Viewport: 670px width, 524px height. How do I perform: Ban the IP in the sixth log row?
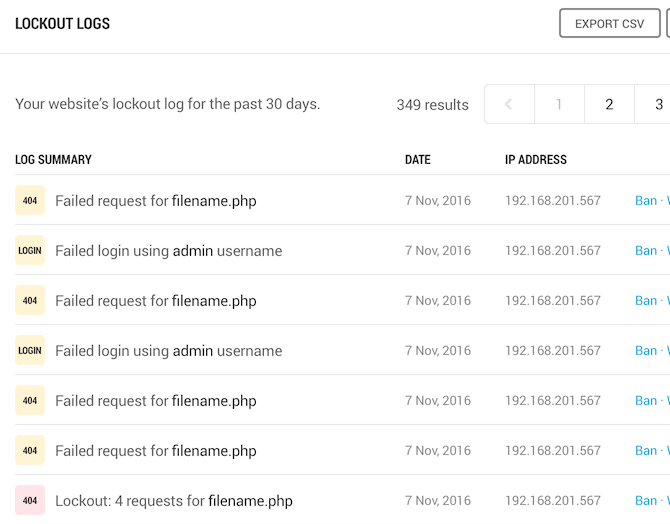[646, 450]
